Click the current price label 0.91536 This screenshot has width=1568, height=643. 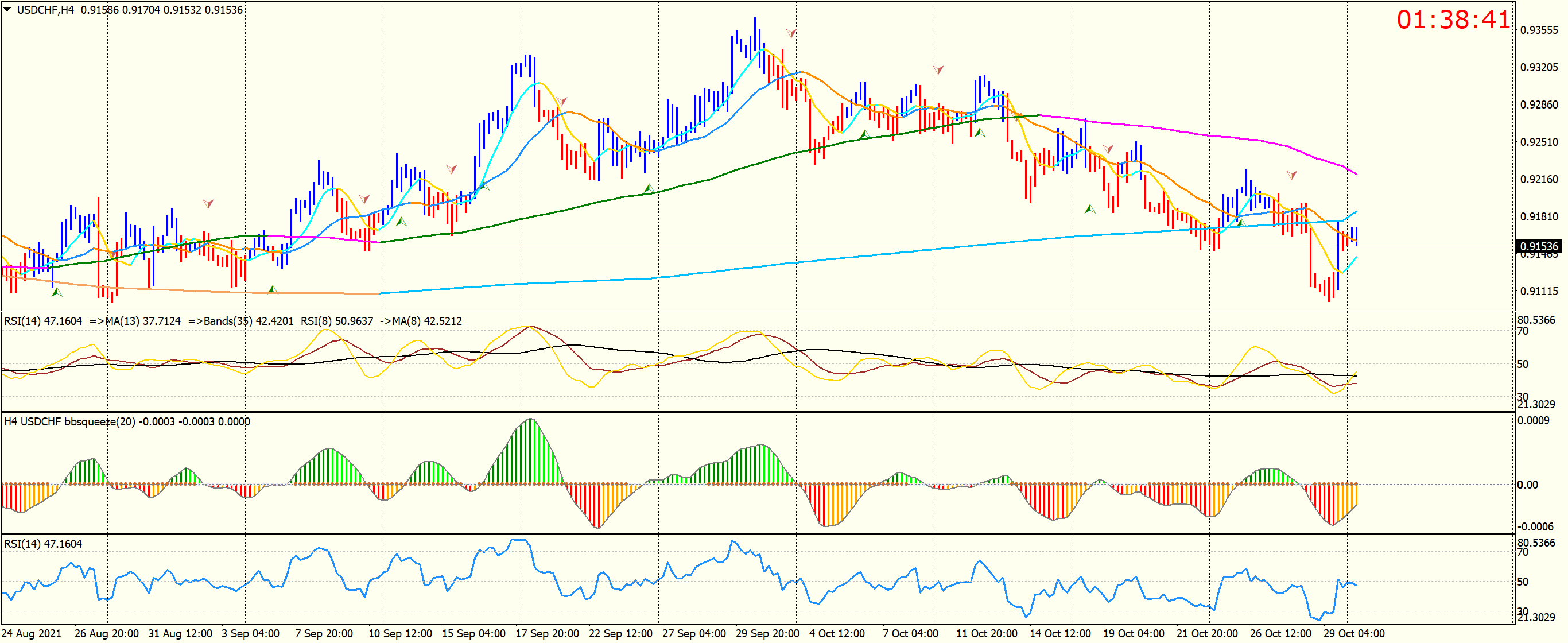pos(1538,246)
